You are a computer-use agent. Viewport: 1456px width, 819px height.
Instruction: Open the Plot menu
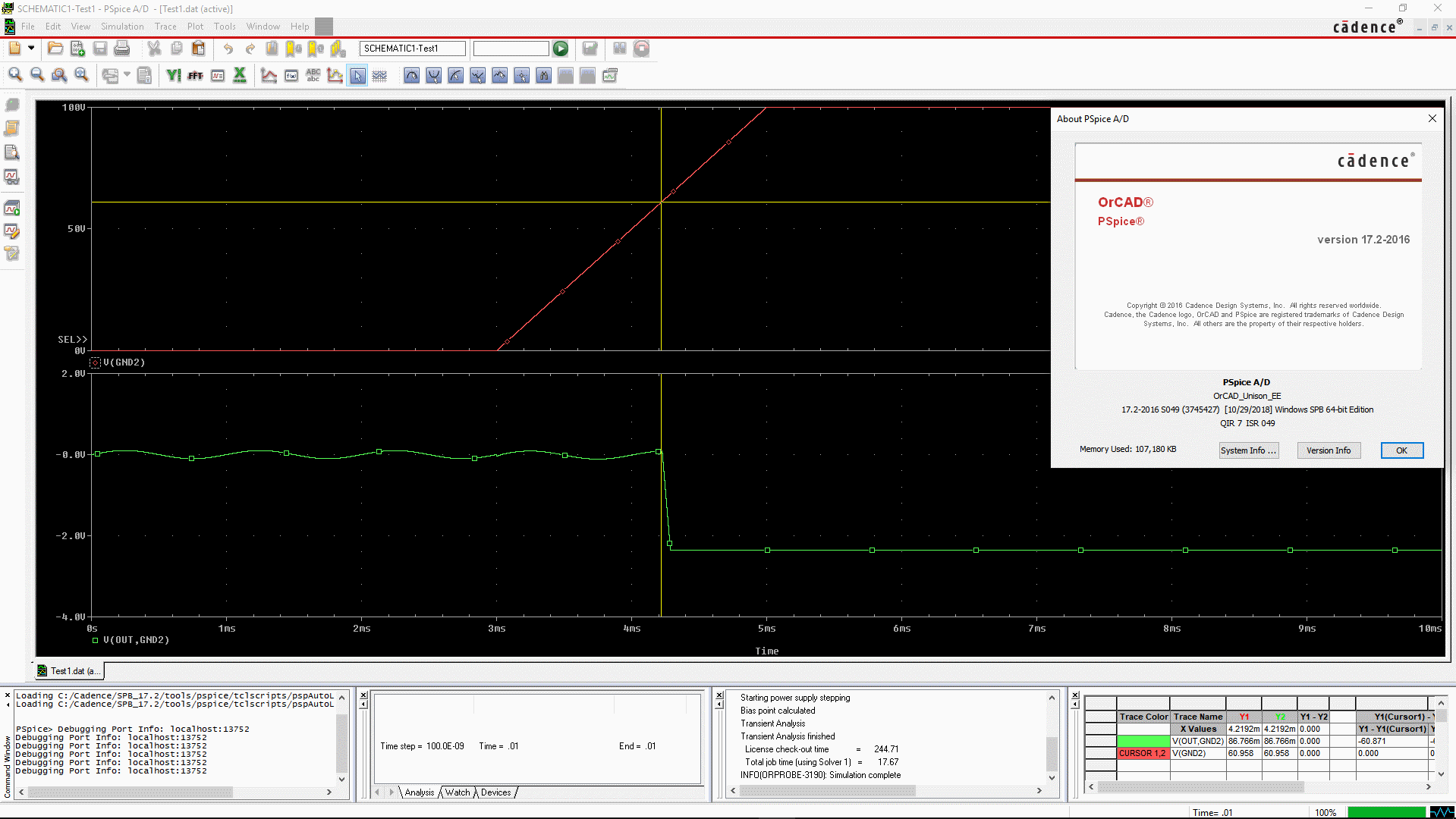coord(195,27)
